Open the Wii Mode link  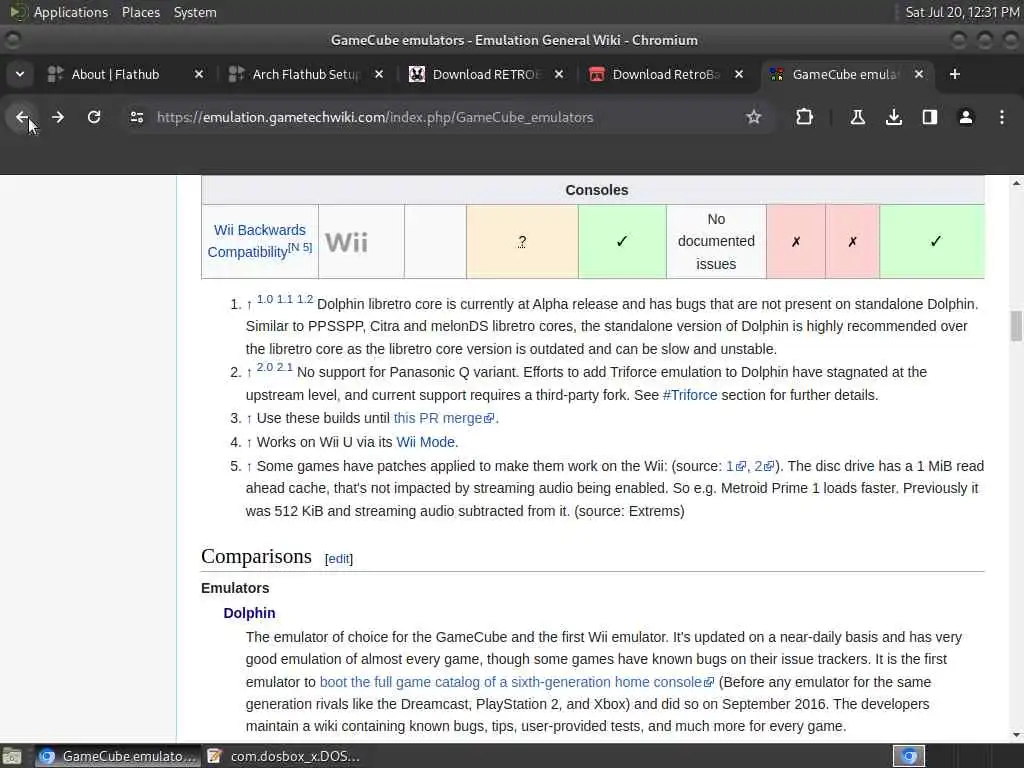[426, 442]
